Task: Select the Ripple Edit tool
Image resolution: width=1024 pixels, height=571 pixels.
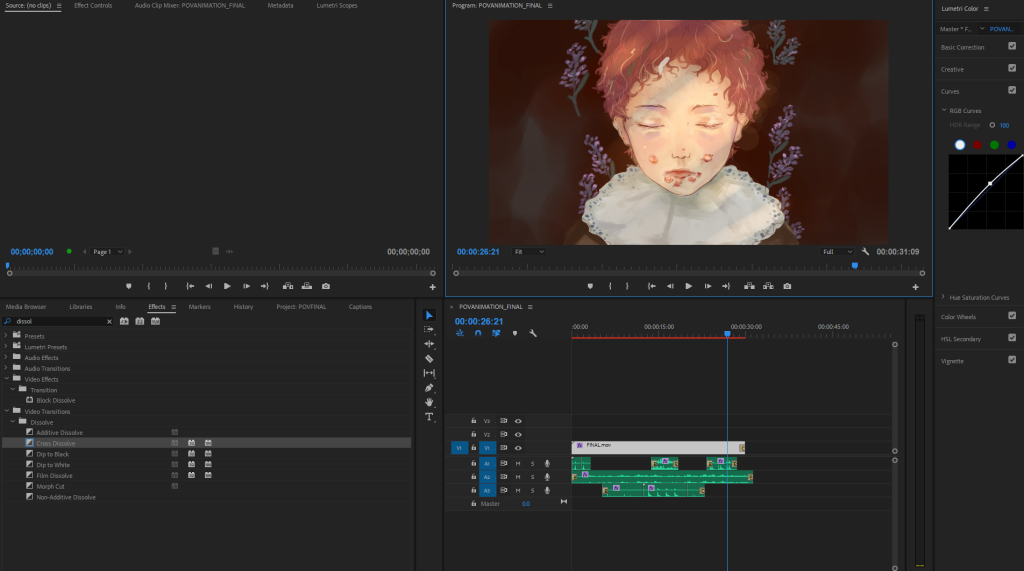Action: 429,344
